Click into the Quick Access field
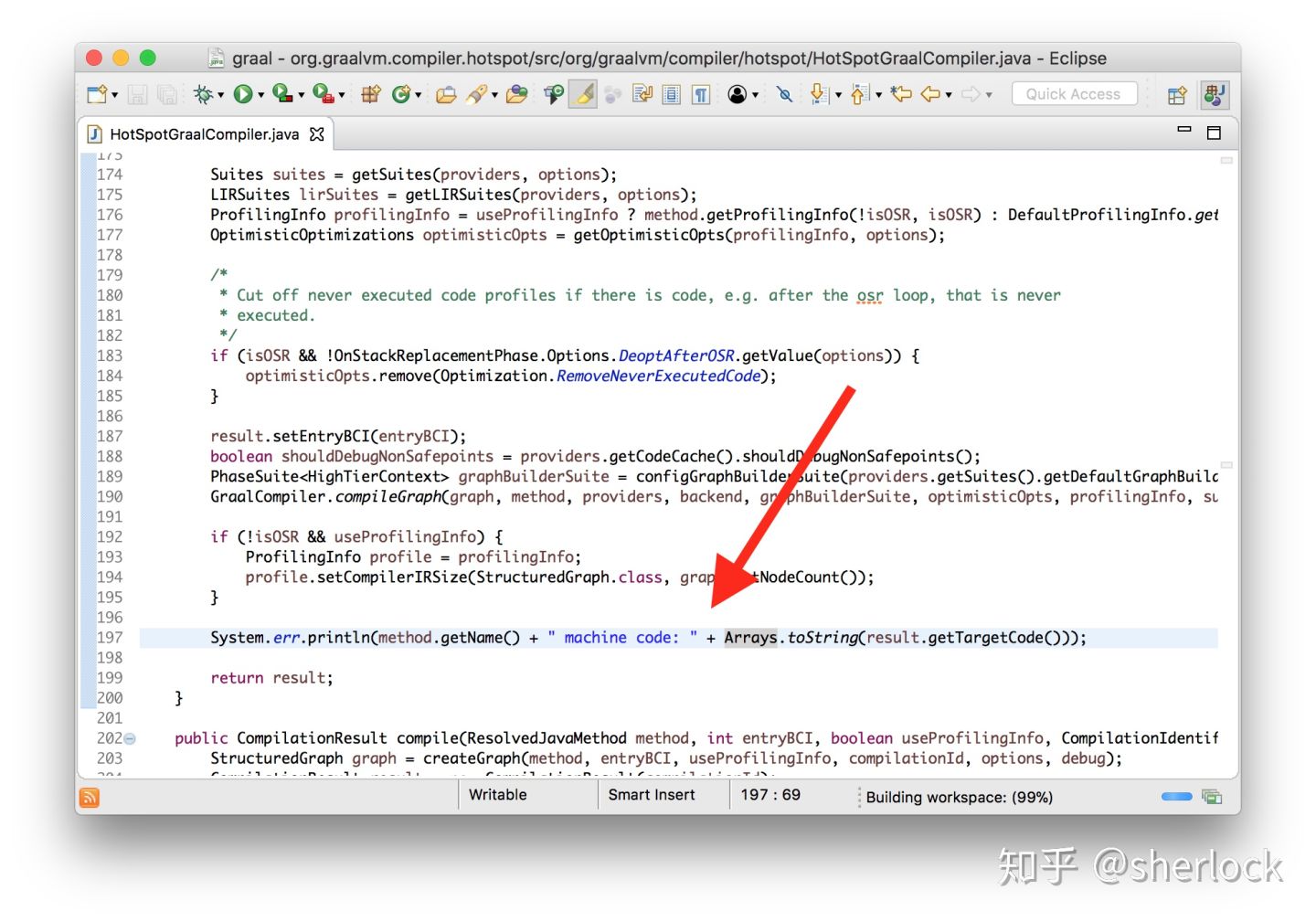Image resolution: width=1316 pixels, height=922 pixels. pos(1074,94)
